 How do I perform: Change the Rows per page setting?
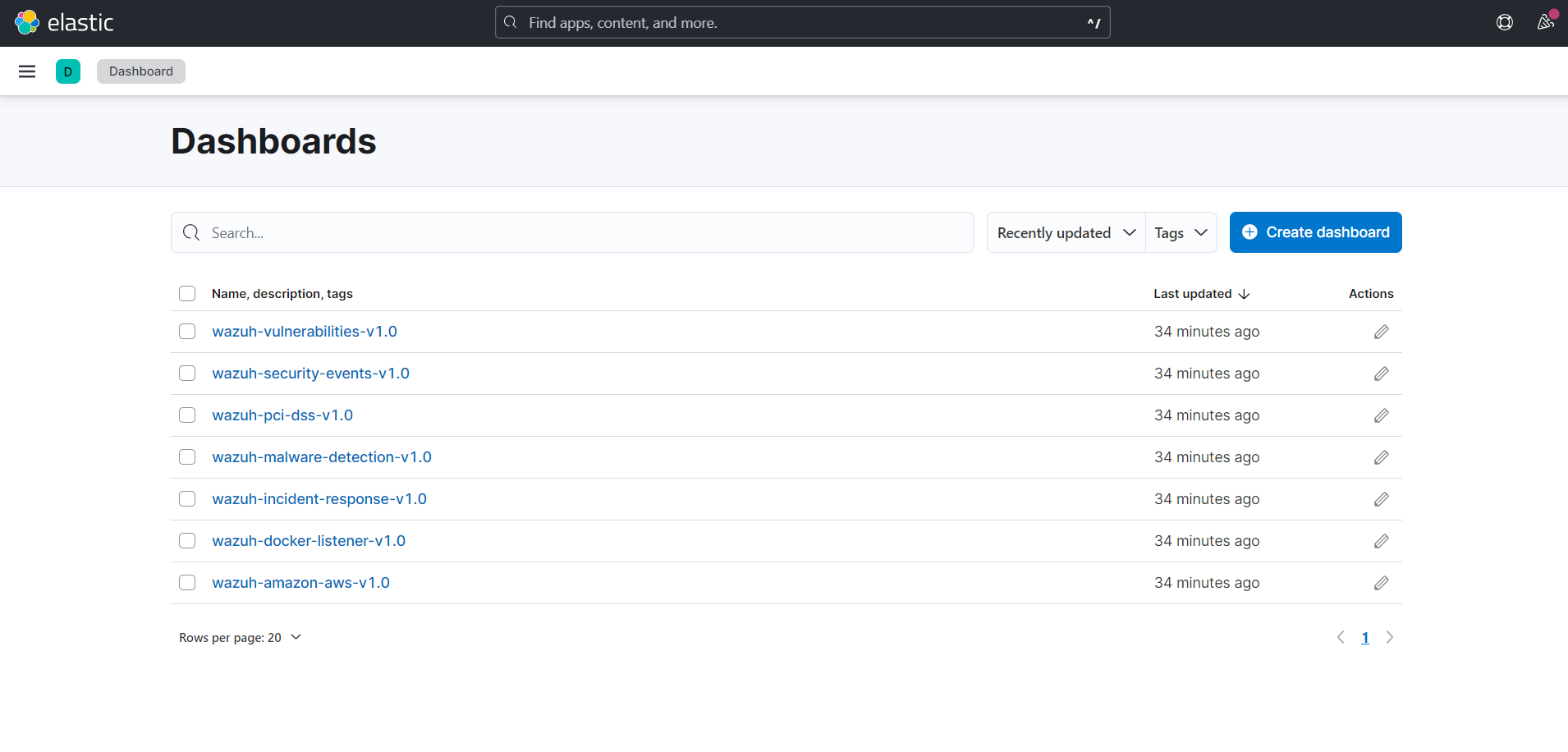click(240, 638)
